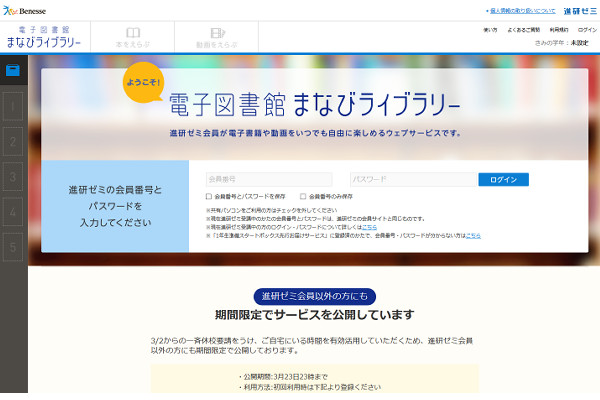Select the 本をえらぶ book icon tab
The image size is (600, 400).
(x=133, y=37)
